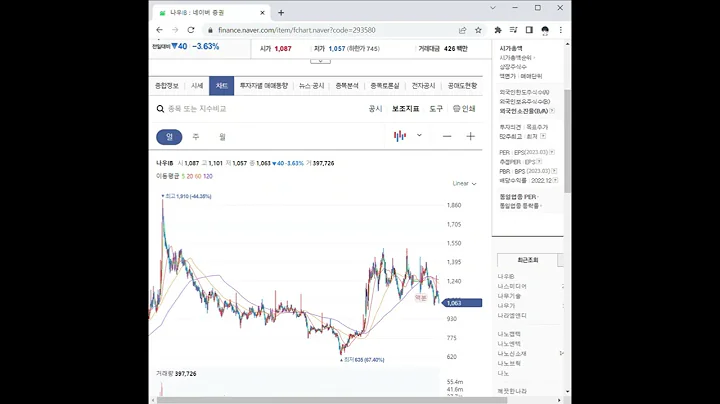Open Chrome's three-dot menu
Image resolution: width=720 pixels, height=404 pixels.
click(561, 30)
